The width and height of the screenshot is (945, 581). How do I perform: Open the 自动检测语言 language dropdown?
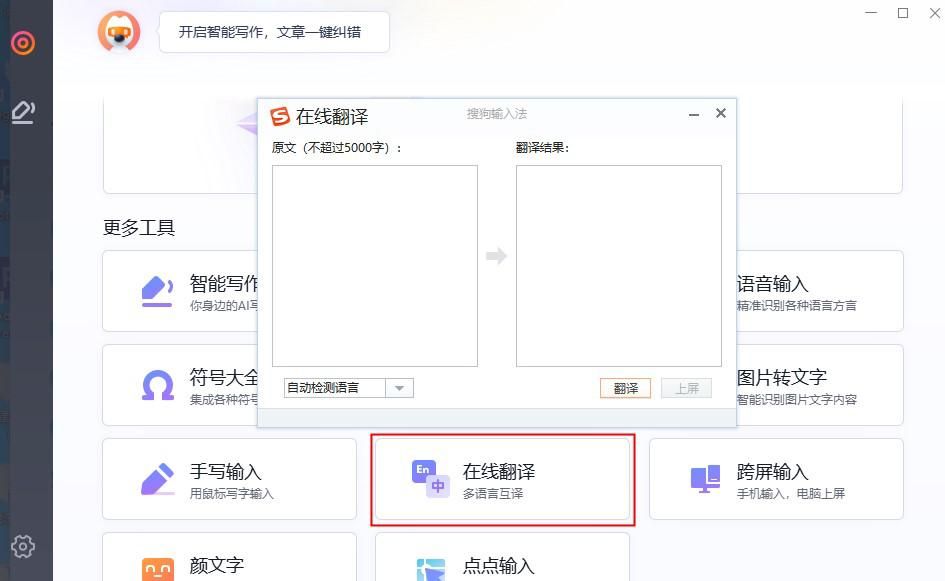coord(348,388)
